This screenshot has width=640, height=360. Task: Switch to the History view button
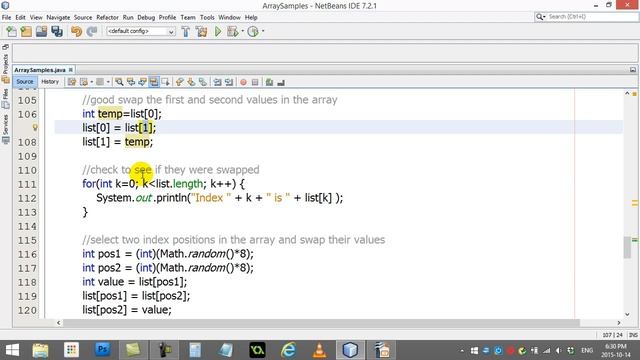(50, 82)
